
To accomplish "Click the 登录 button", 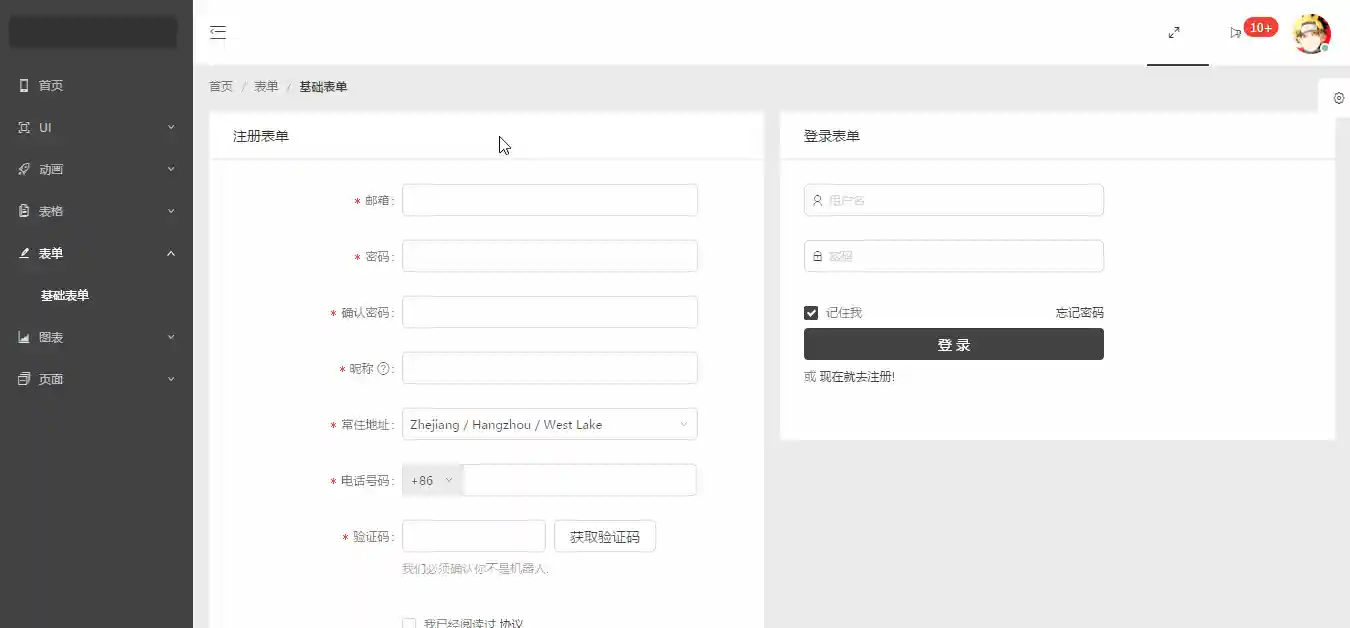I will pyautogui.click(x=954, y=344).
